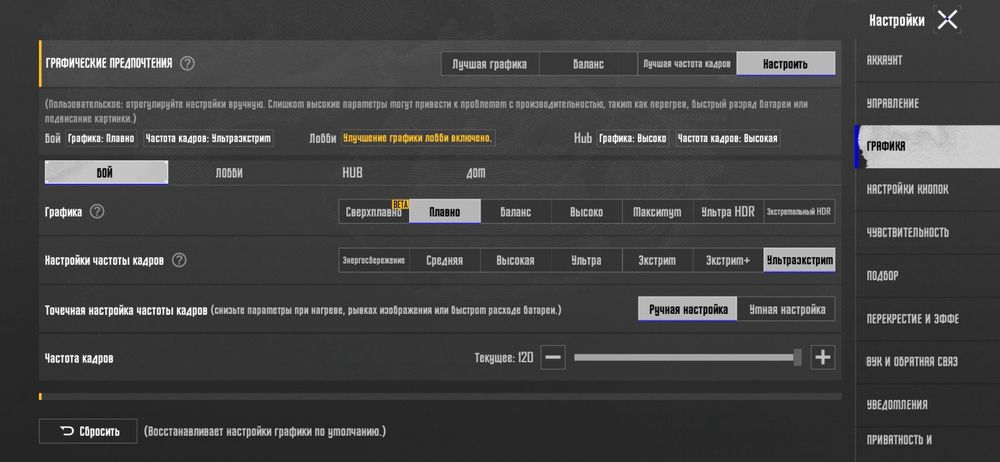Click Частота кадров: Высокая Hub tag

[728, 138]
